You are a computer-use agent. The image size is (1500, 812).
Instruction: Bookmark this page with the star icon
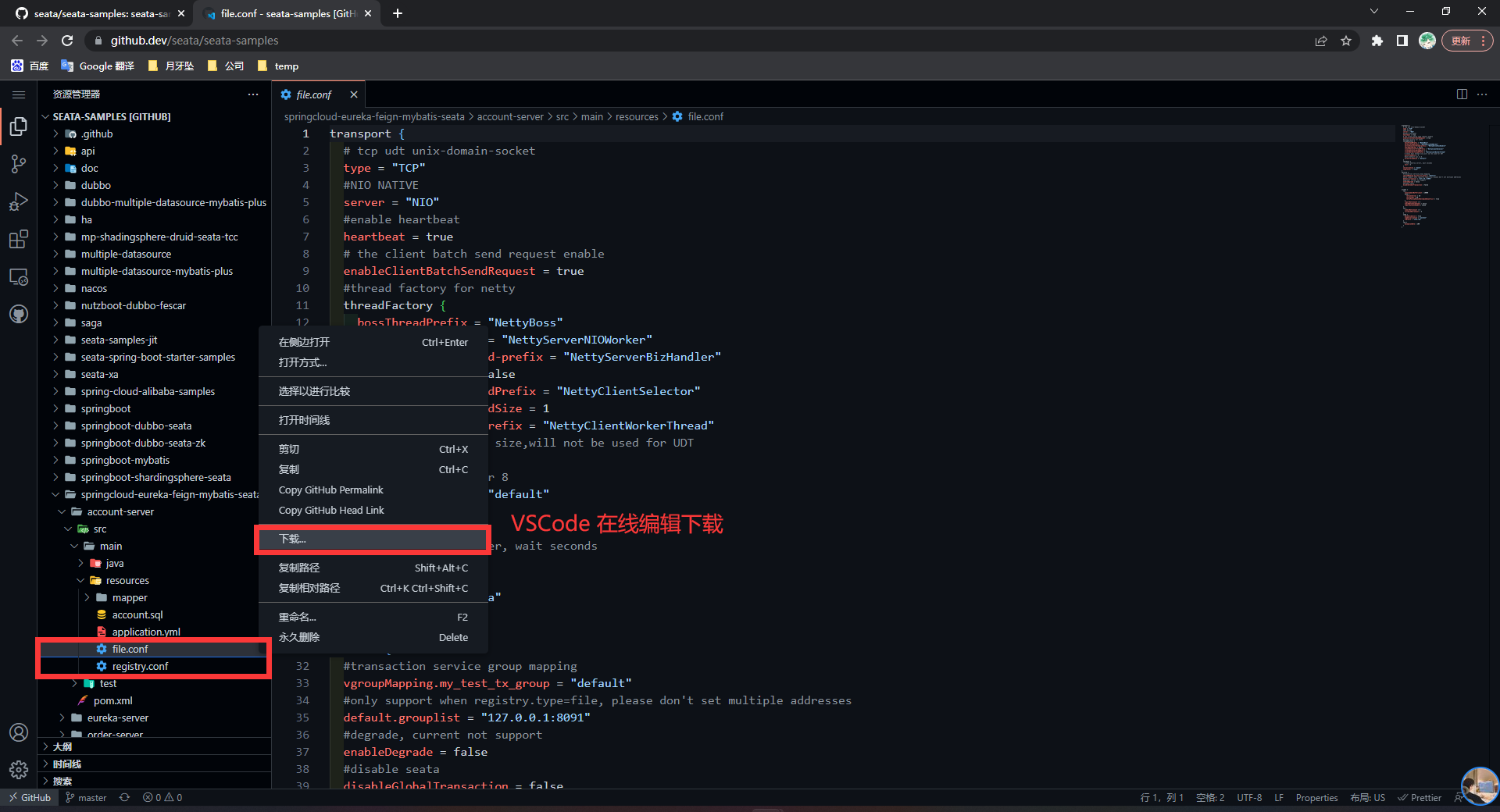[x=1346, y=41]
